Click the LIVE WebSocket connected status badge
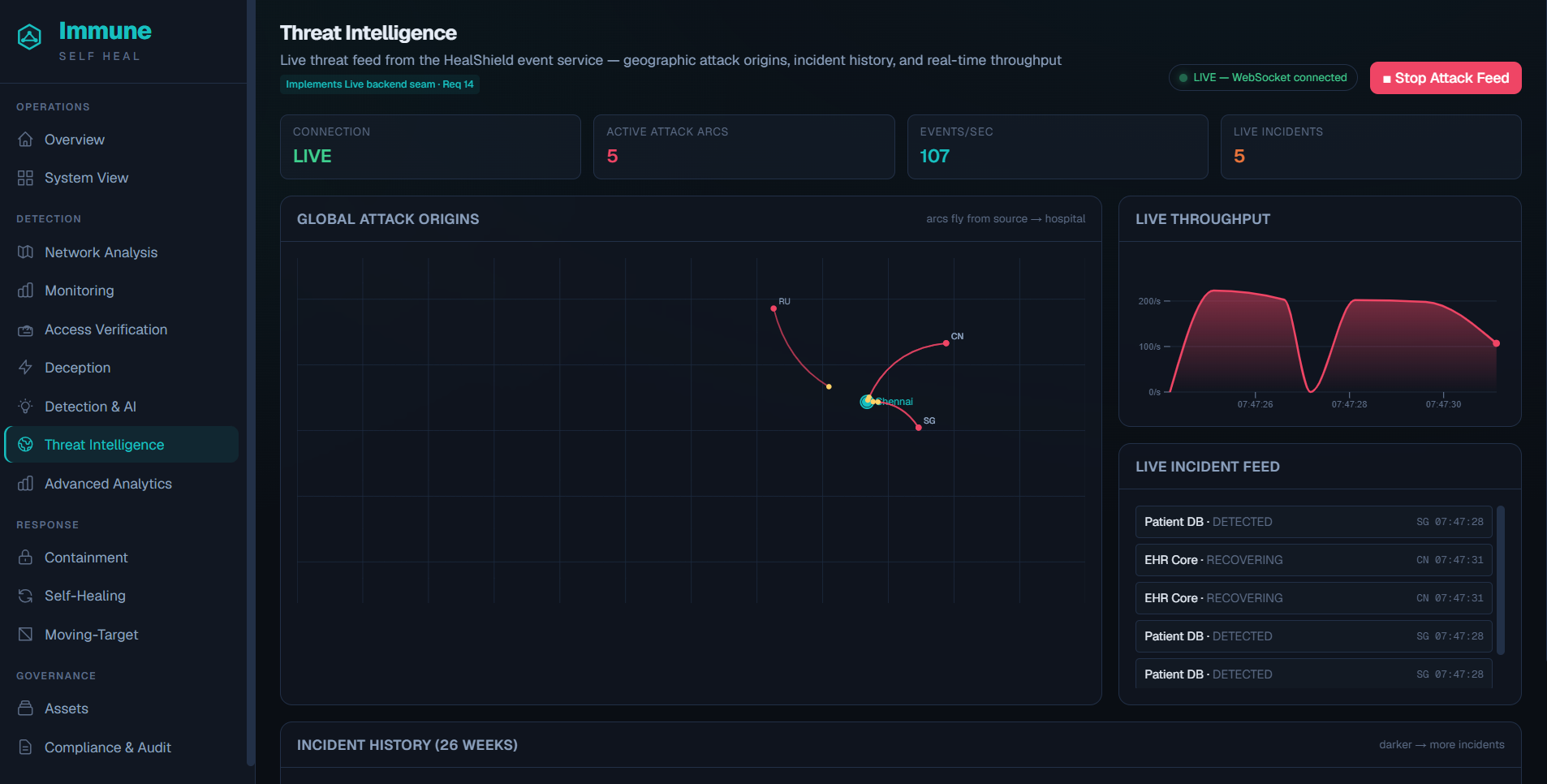 click(1263, 78)
